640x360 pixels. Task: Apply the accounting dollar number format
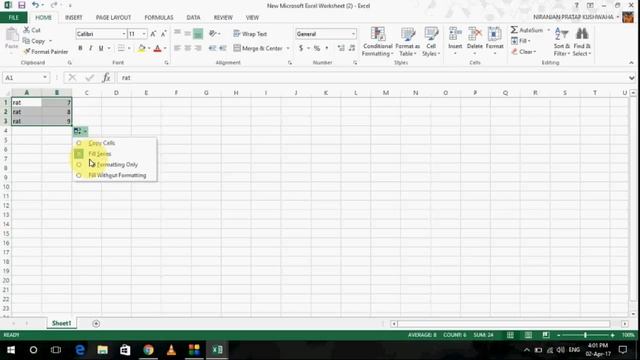tap(301, 48)
